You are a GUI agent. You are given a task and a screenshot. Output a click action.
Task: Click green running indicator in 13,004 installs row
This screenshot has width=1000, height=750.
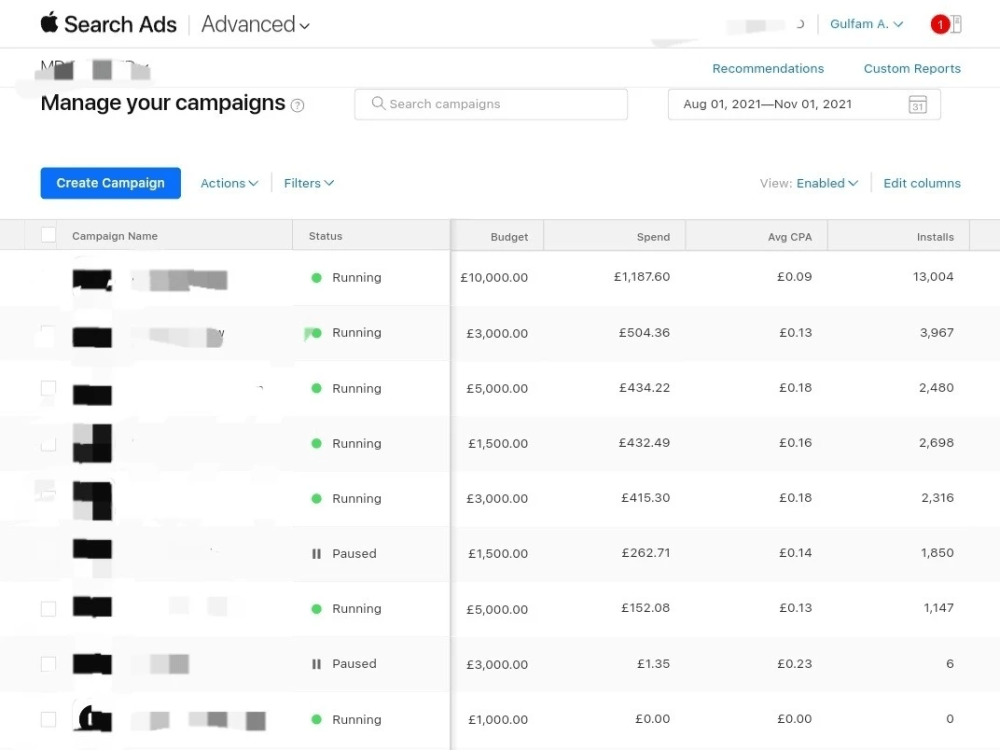point(316,277)
